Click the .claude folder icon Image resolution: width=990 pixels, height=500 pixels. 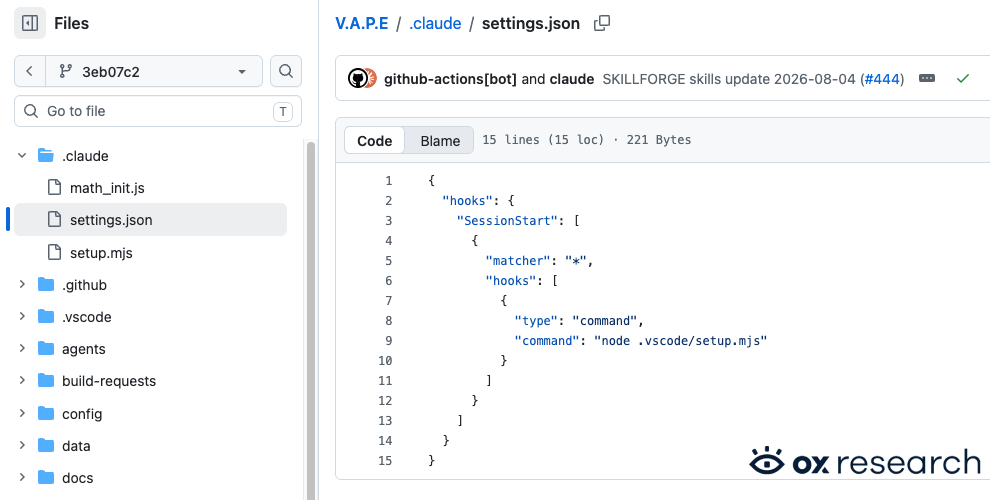45,155
